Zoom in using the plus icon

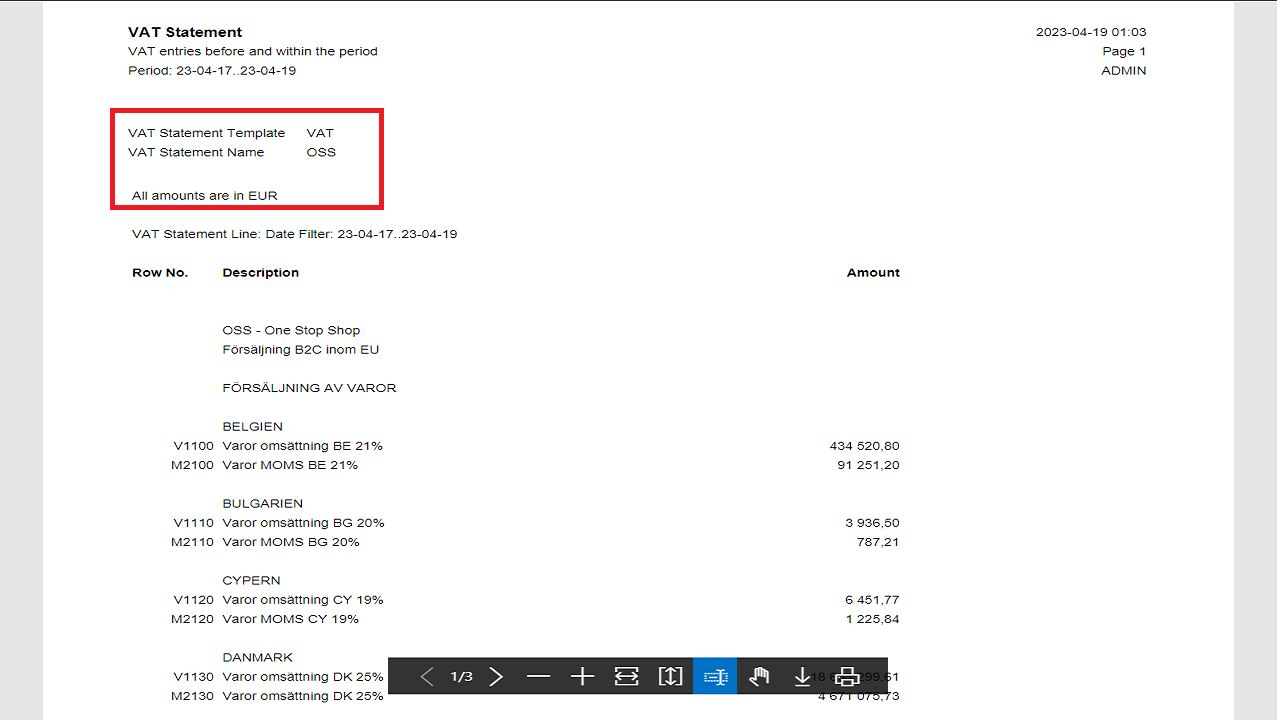pos(583,677)
